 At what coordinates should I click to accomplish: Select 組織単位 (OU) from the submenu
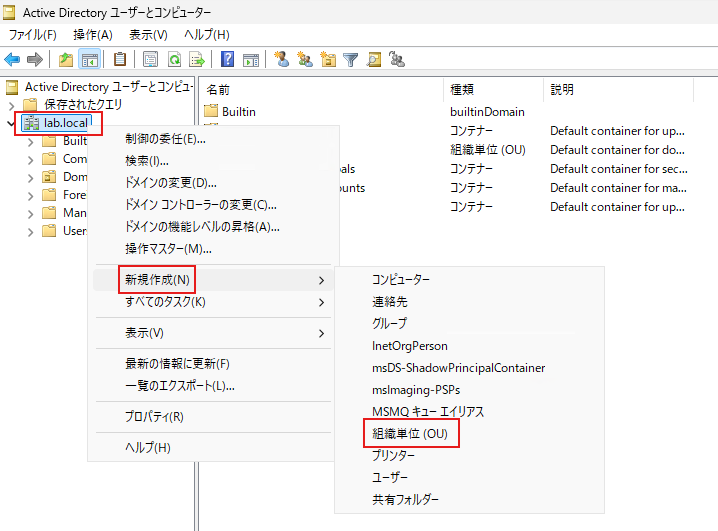(409, 433)
